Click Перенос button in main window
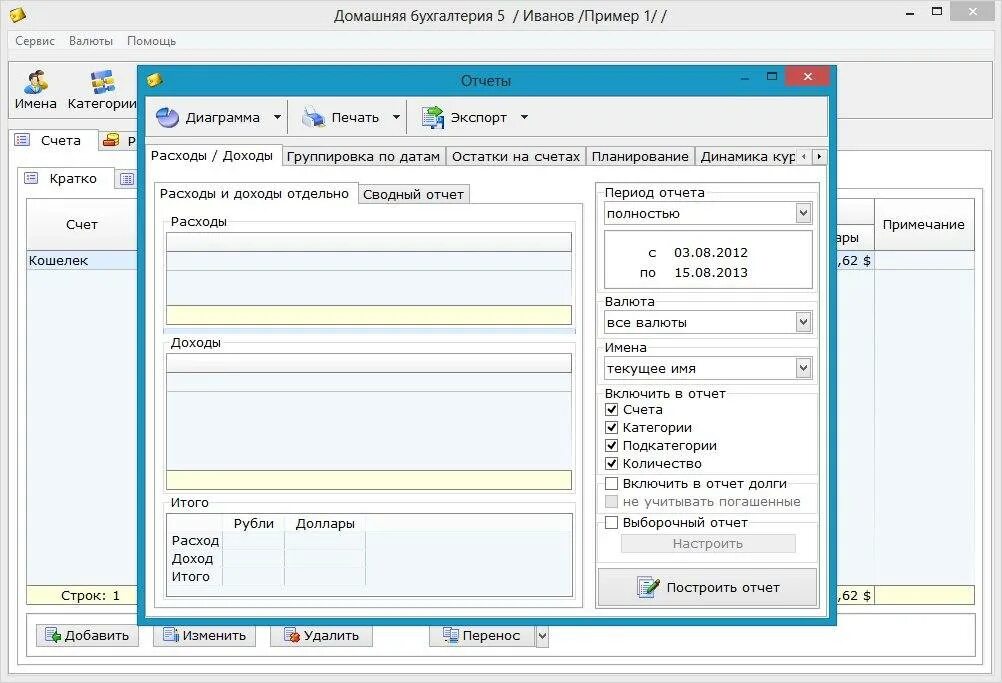 click(x=482, y=636)
